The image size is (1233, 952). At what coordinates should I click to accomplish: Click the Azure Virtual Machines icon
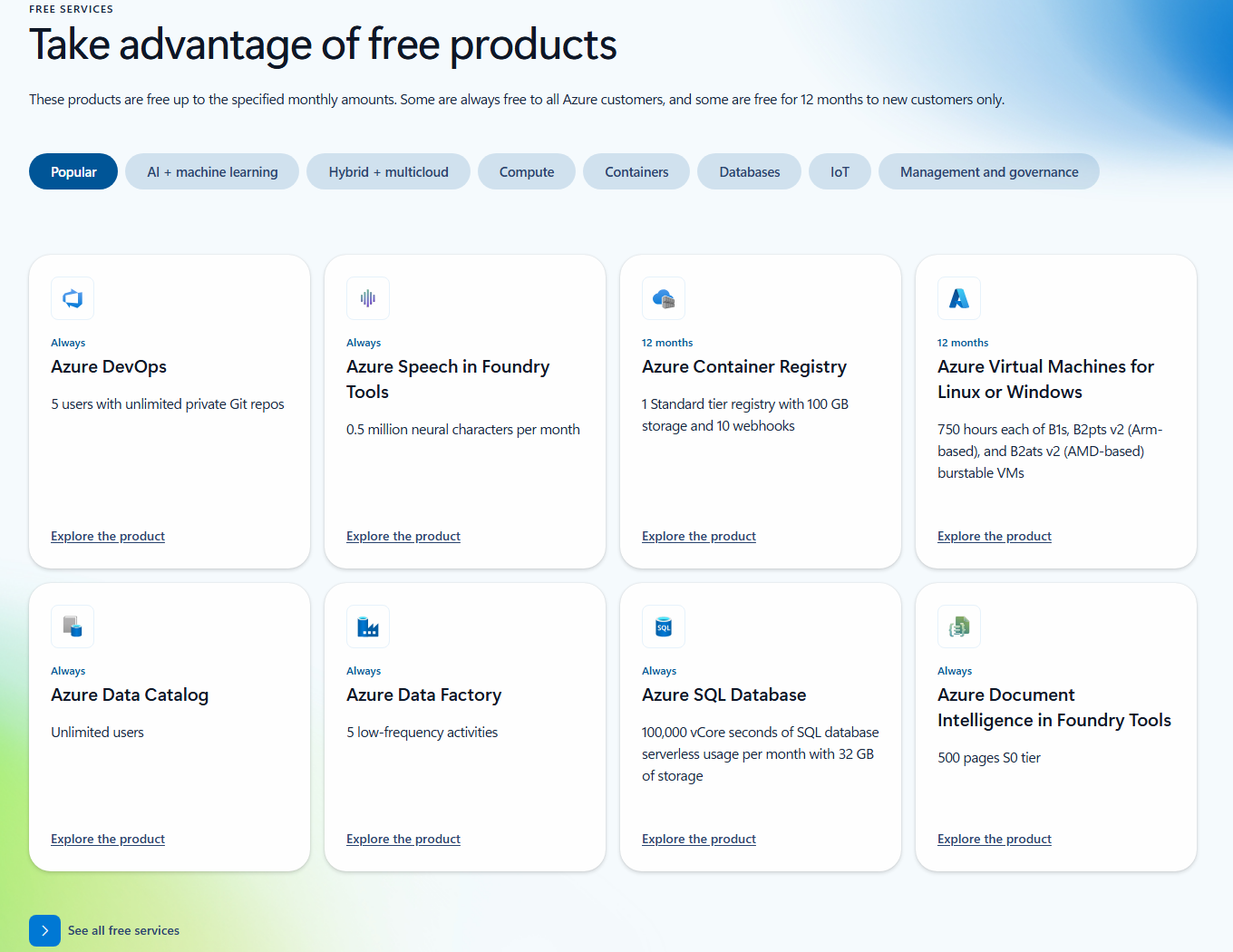[x=959, y=298]
